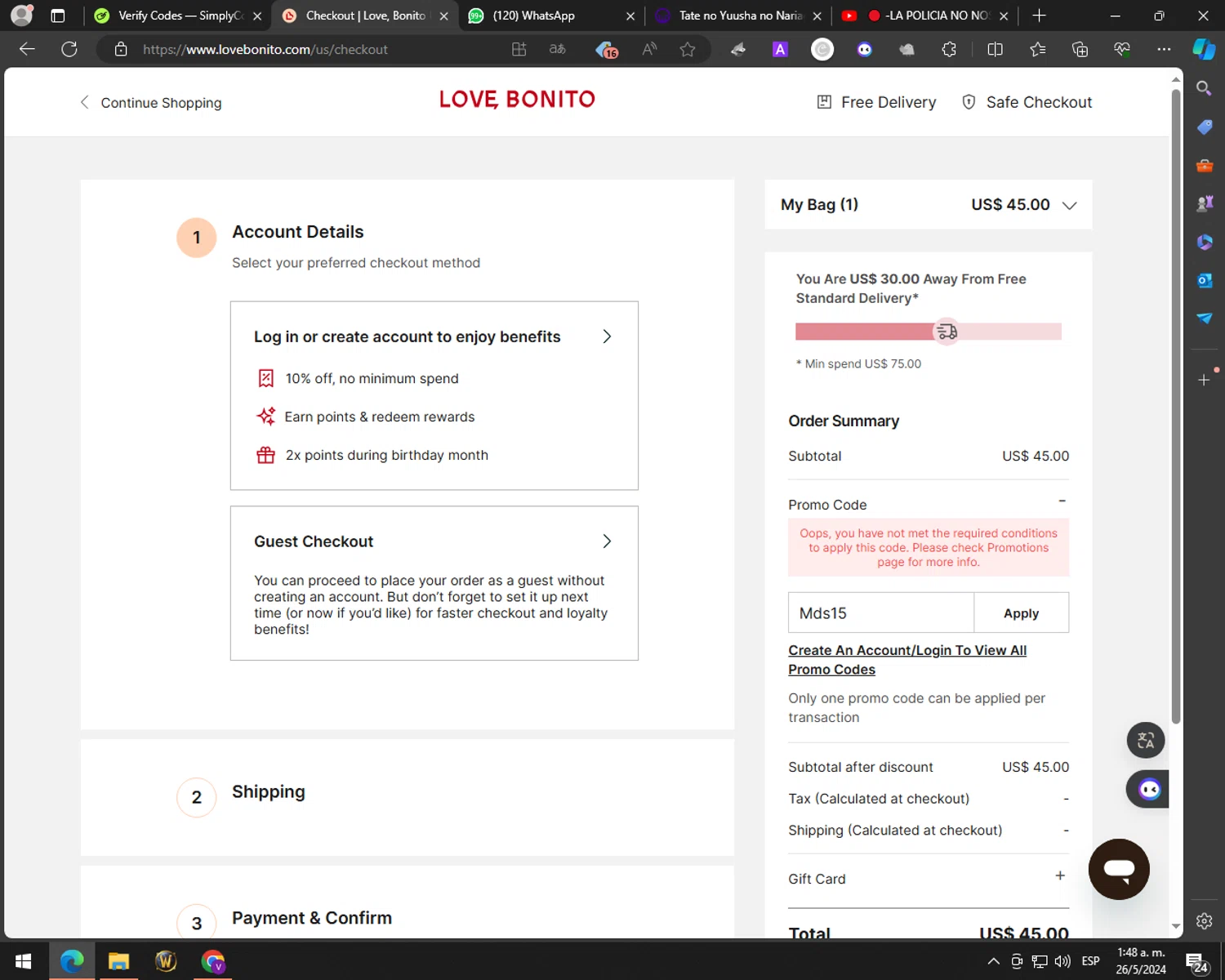This screenshot has height=980, width=1225.
Task: Click promo code input field
Action: [x=881, y=613]
